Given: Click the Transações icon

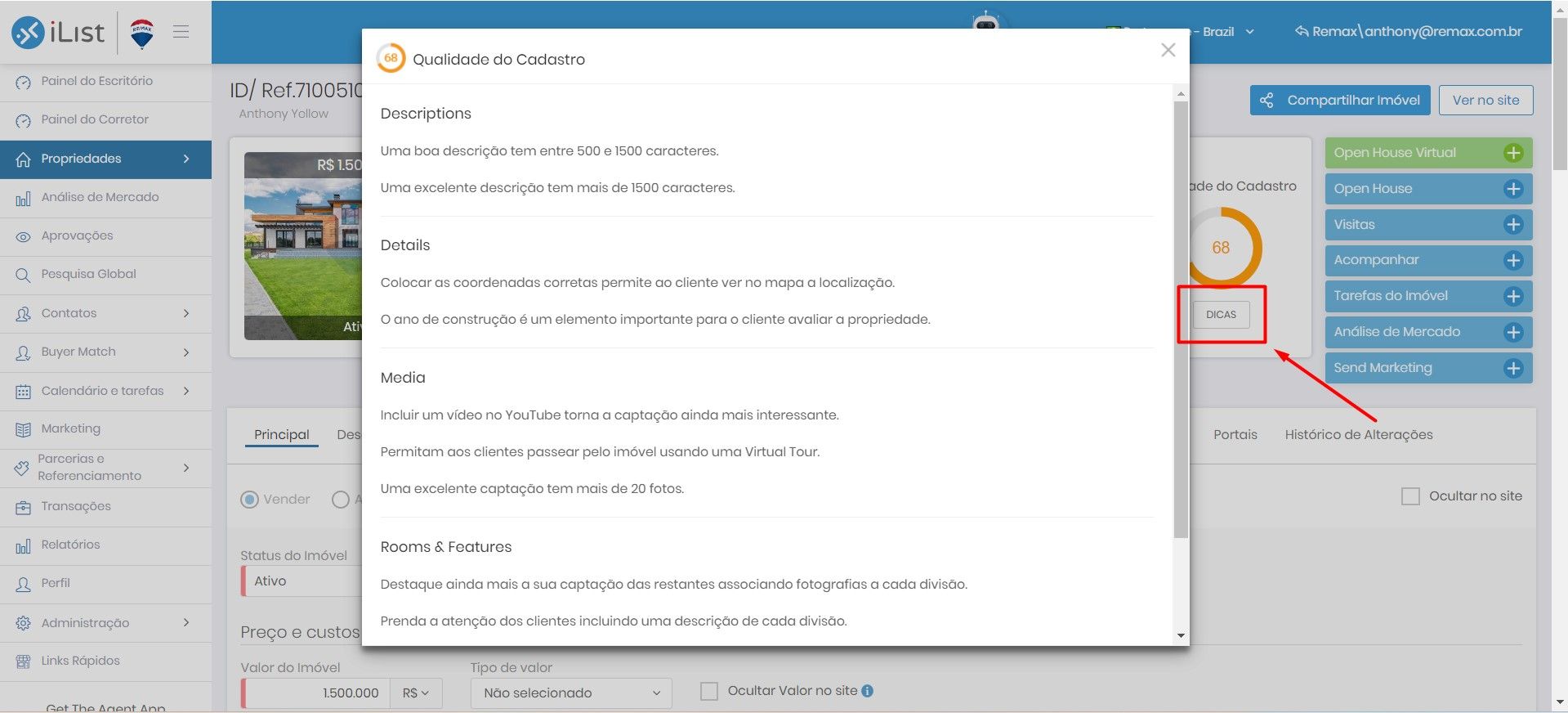Looking at the screenshot, I should (x=23, y=507).
